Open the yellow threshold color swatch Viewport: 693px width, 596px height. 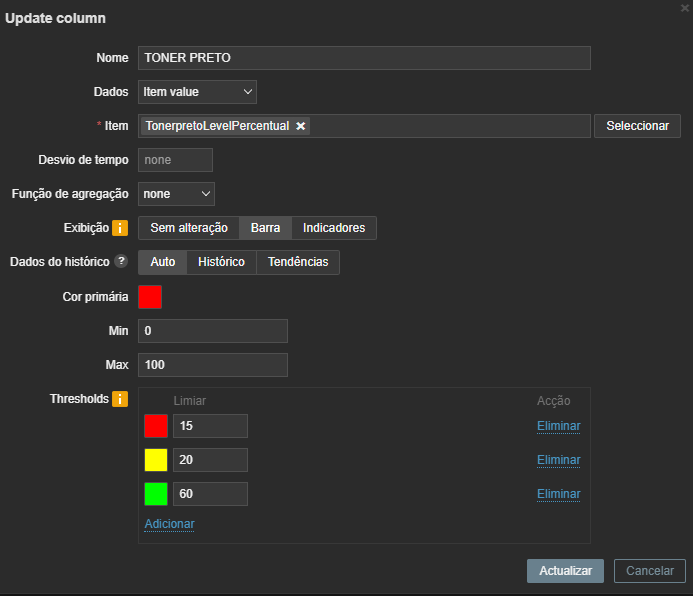(x=156, y=460)
